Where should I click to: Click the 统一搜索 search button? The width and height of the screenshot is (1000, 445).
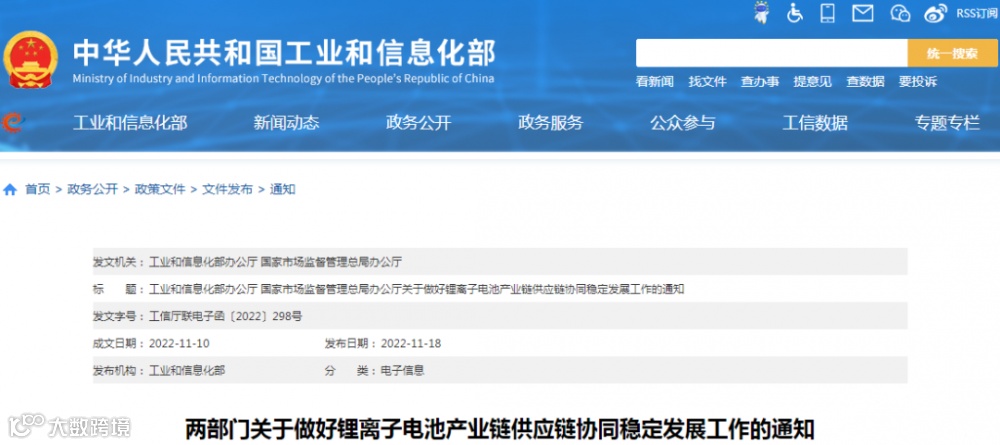coord(952,53)
